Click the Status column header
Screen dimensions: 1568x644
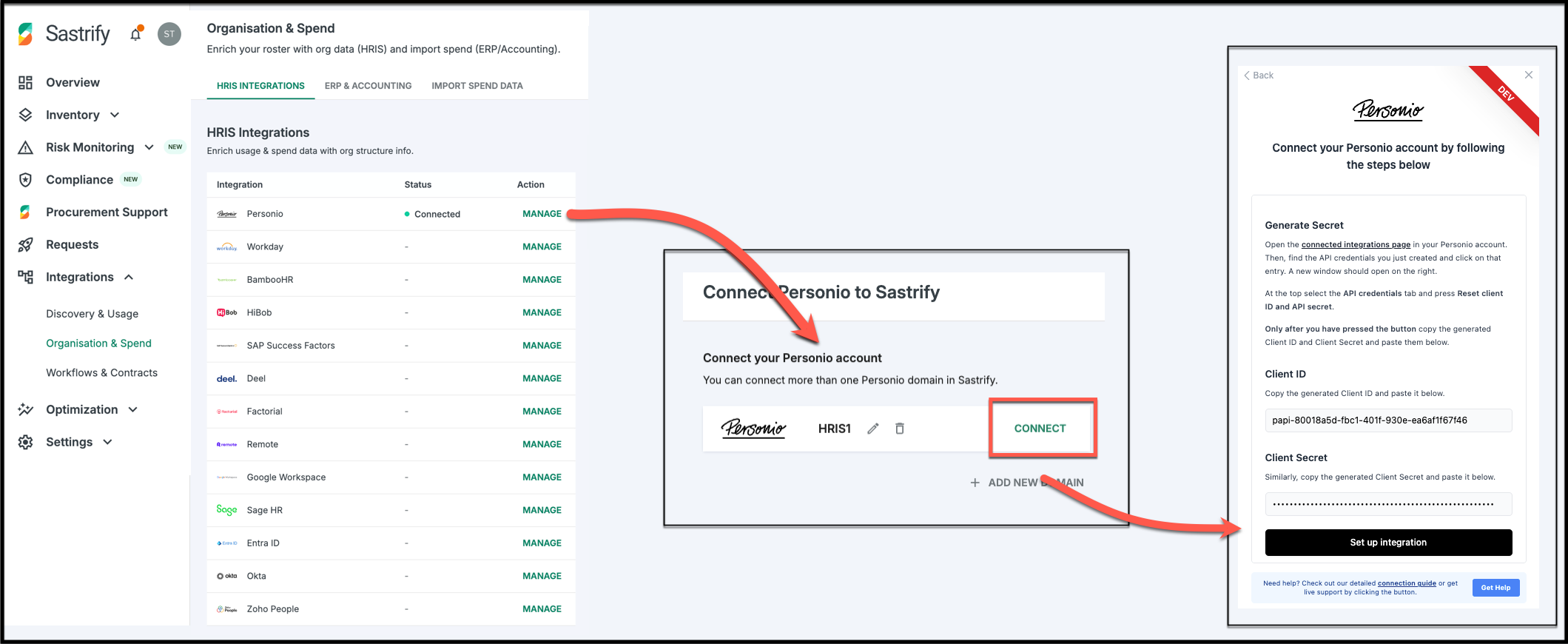[x=418, y=185]
